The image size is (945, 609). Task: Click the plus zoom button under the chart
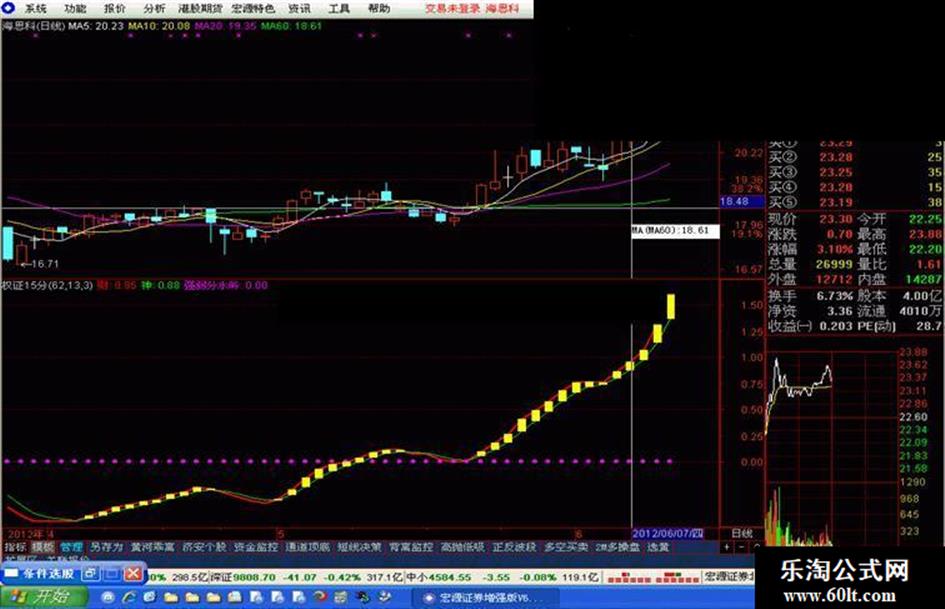727,547
